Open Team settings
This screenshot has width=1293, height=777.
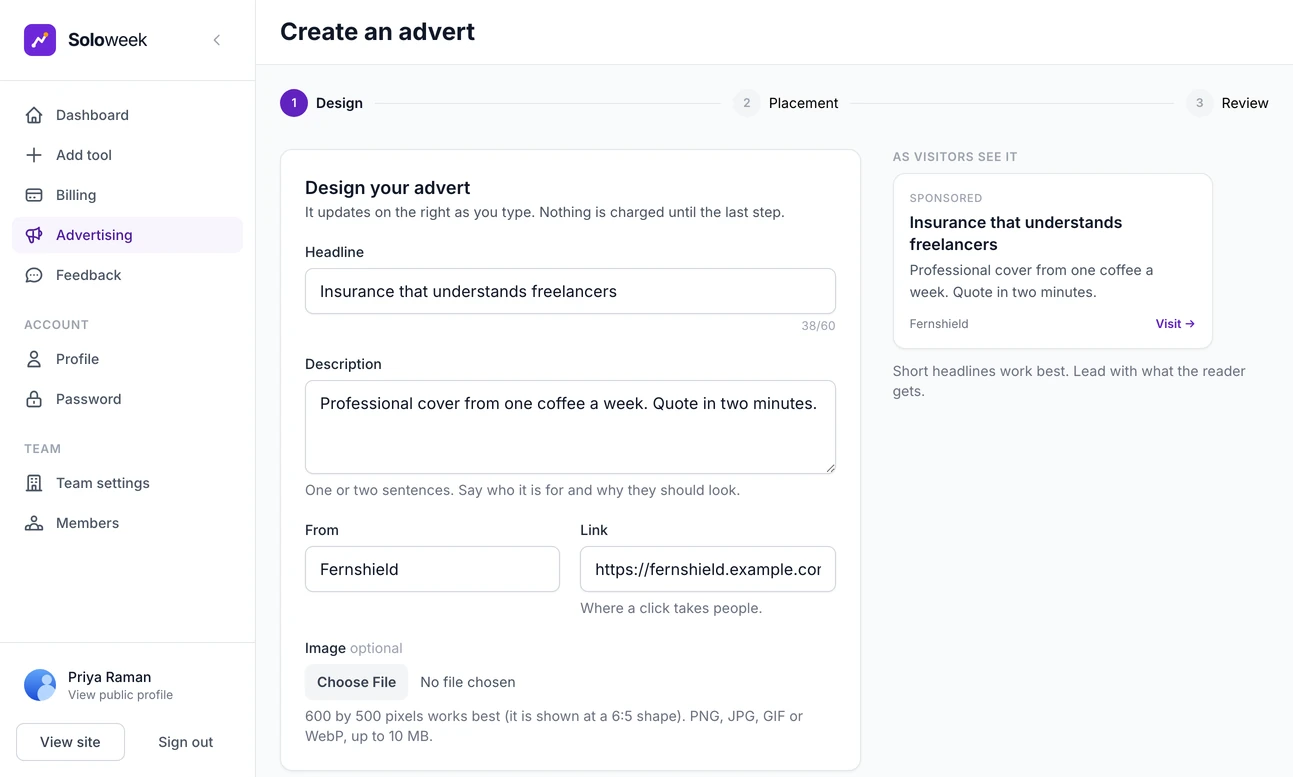tap(127, 483)
